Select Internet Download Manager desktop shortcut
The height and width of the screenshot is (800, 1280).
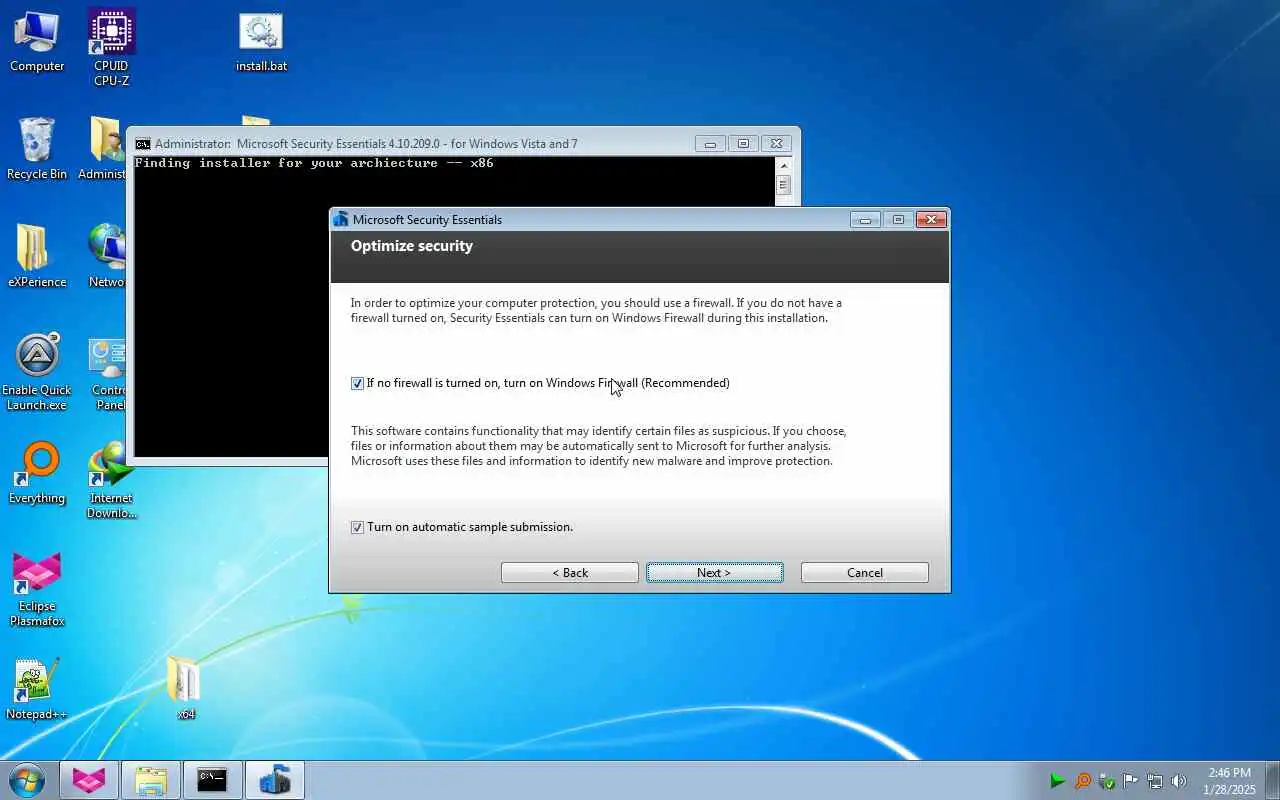coord(111,481)
